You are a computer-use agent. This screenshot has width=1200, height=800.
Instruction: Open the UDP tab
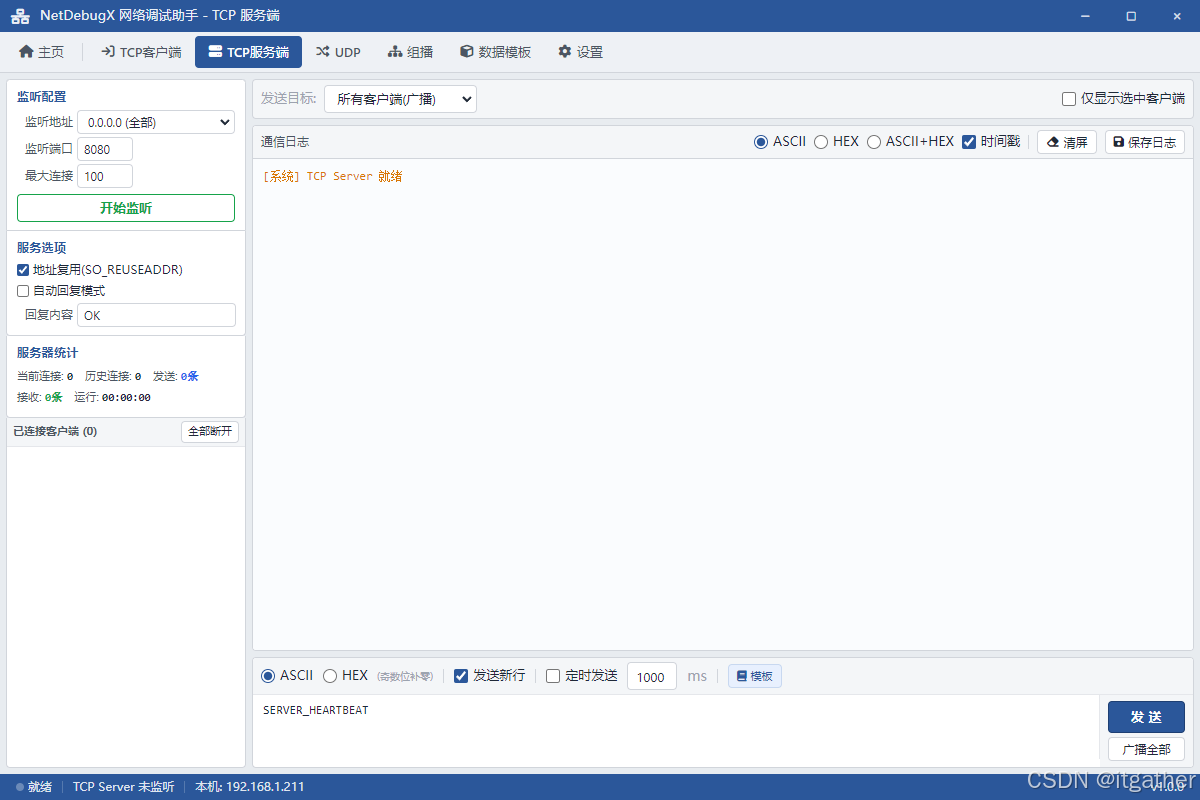pyautogui.click(x=338, y=52)
